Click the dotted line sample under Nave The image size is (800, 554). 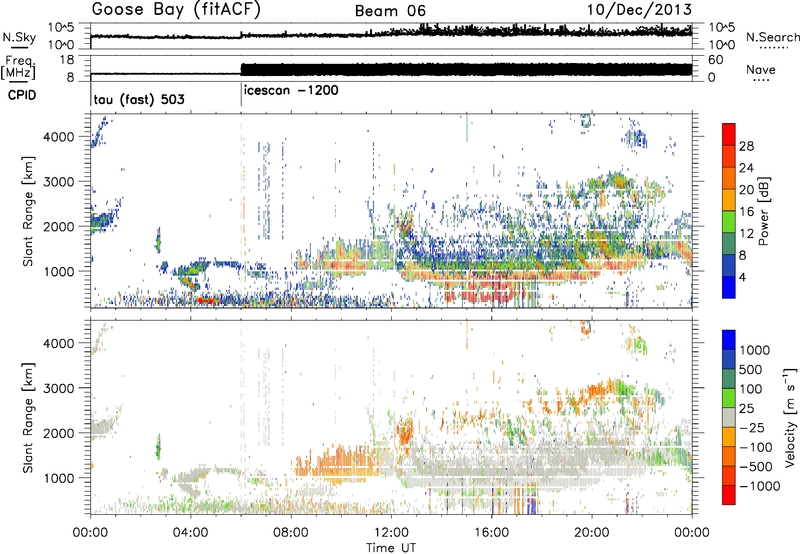pos(761,81)
